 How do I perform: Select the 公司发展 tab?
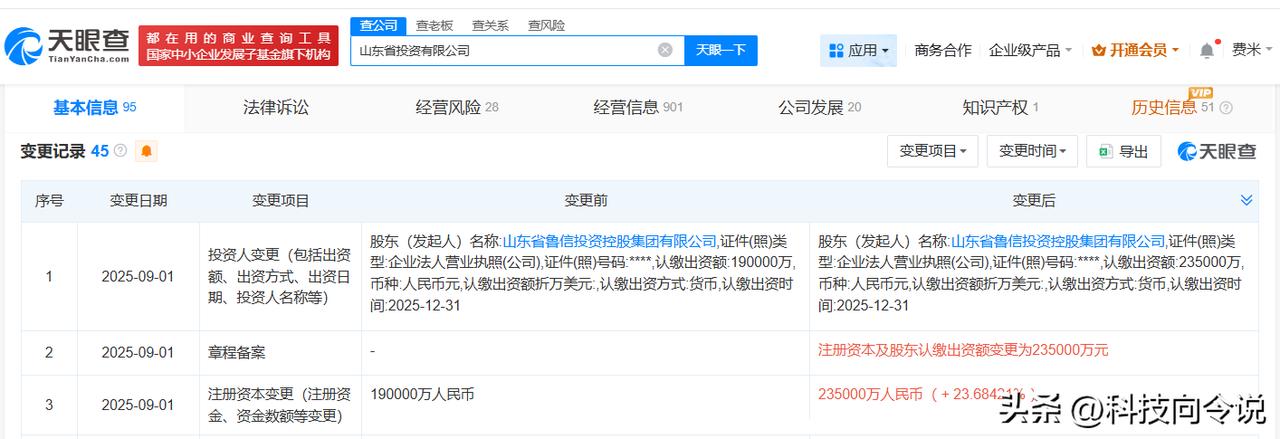(x=819, y=107)
